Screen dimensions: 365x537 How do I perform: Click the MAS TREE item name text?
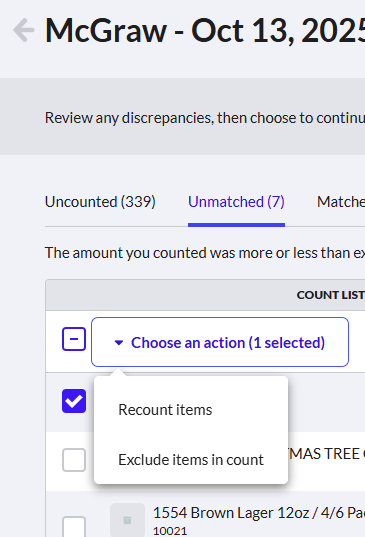point(326,454)
